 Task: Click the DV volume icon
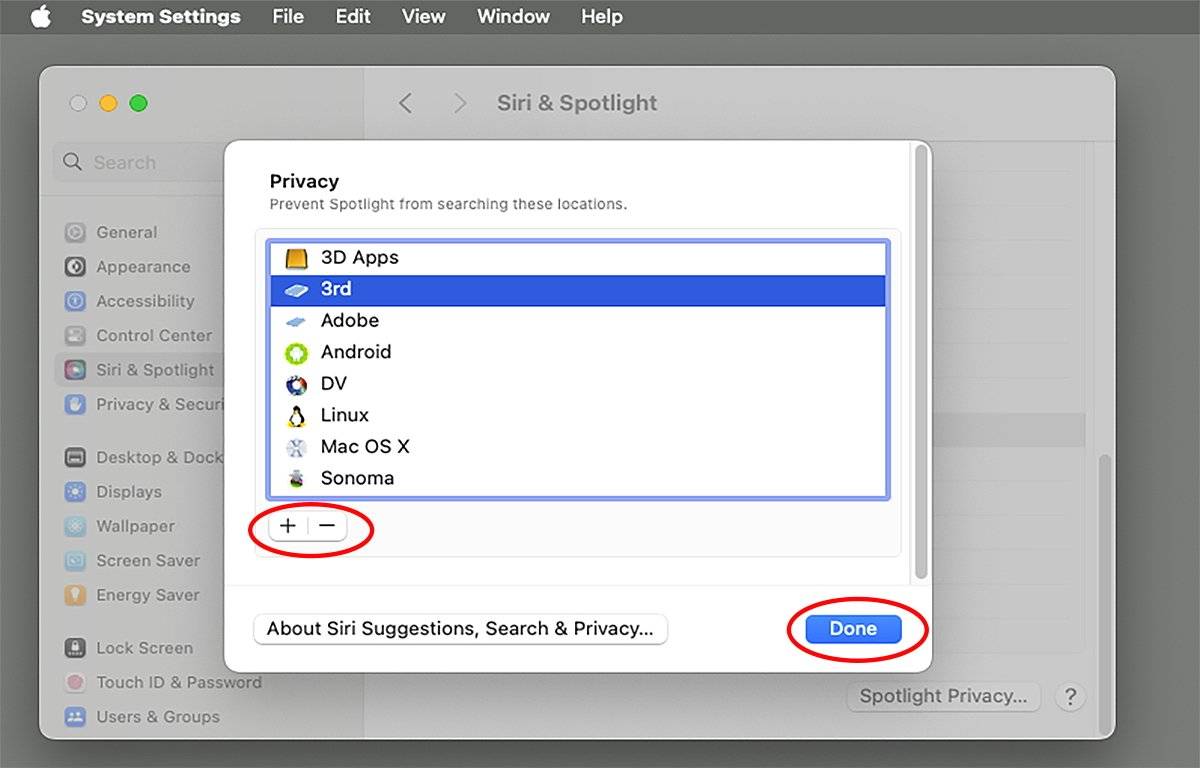296,384
